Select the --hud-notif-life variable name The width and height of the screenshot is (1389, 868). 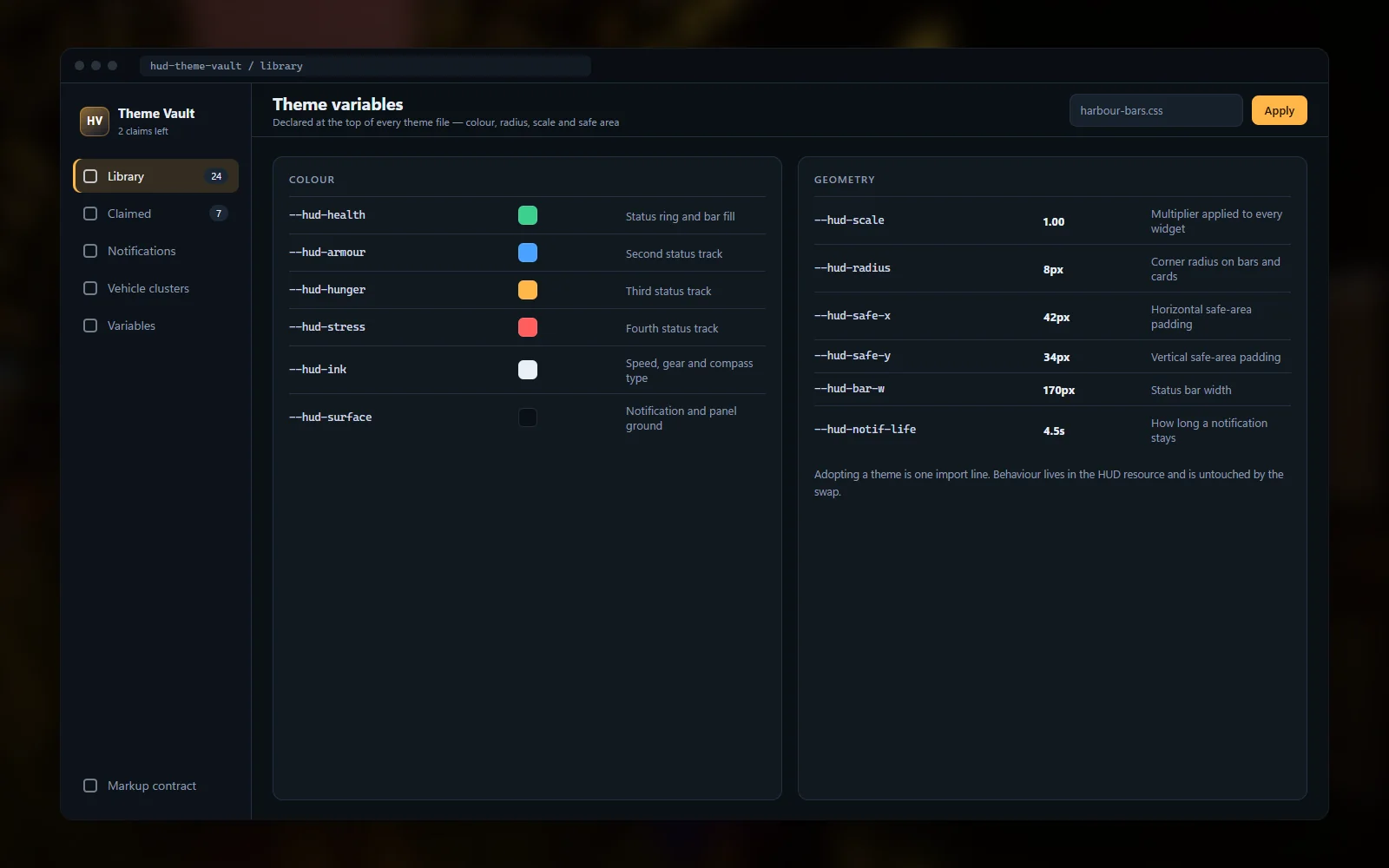click(865, 430)
